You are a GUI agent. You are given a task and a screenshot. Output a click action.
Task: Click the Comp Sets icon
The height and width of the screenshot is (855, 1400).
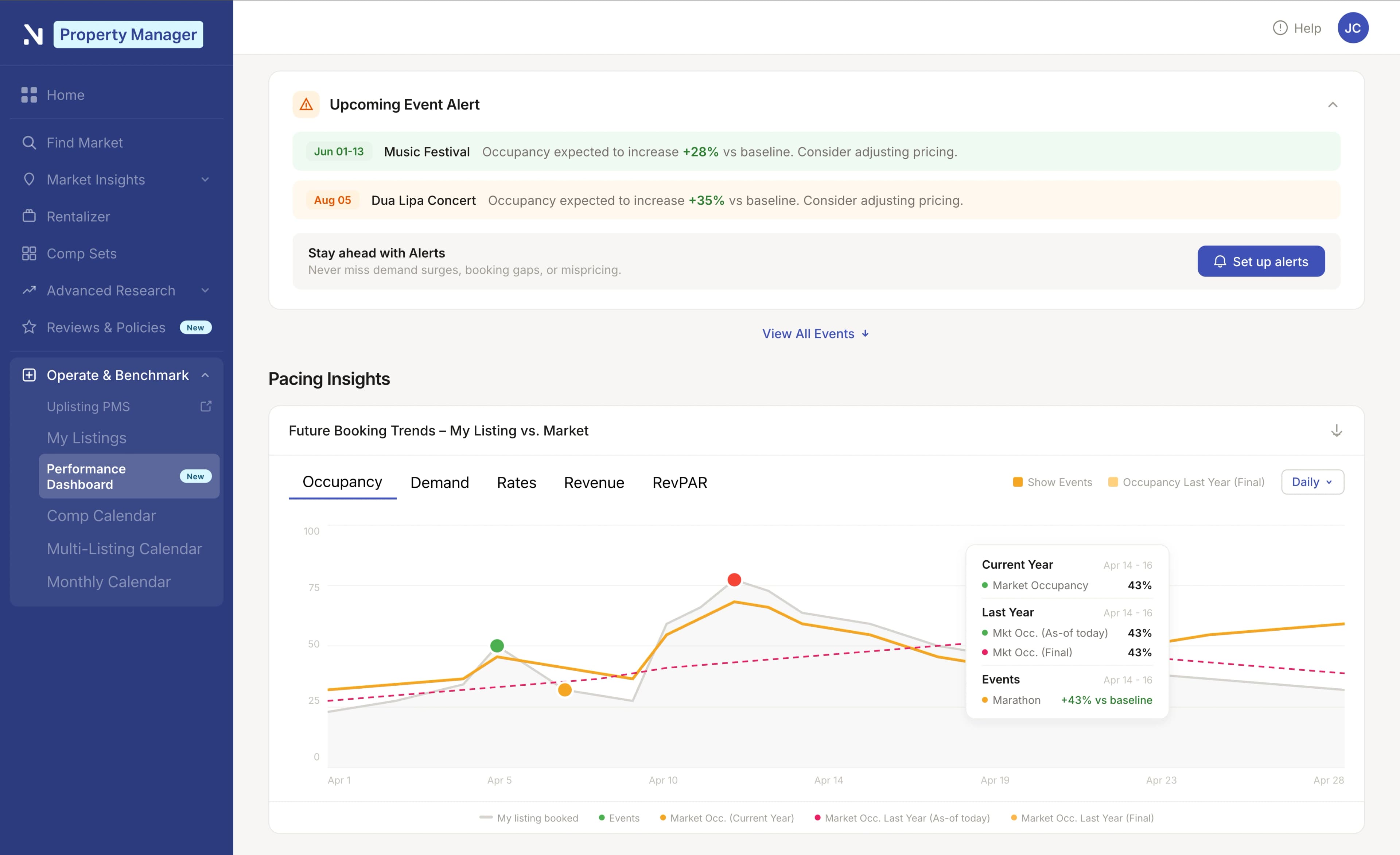click(x=29, y=254)
